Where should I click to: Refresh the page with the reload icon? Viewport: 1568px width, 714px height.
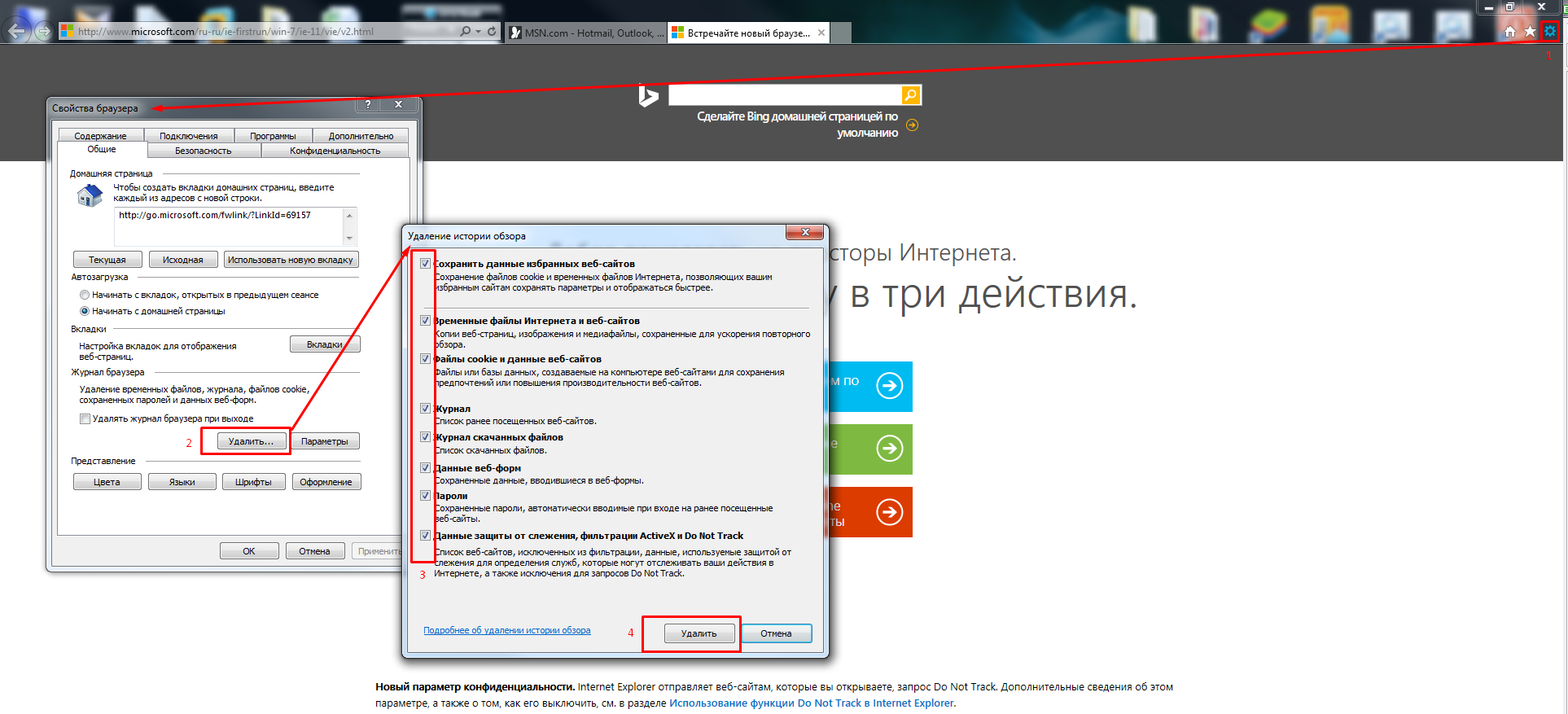(x=492, y=32)
